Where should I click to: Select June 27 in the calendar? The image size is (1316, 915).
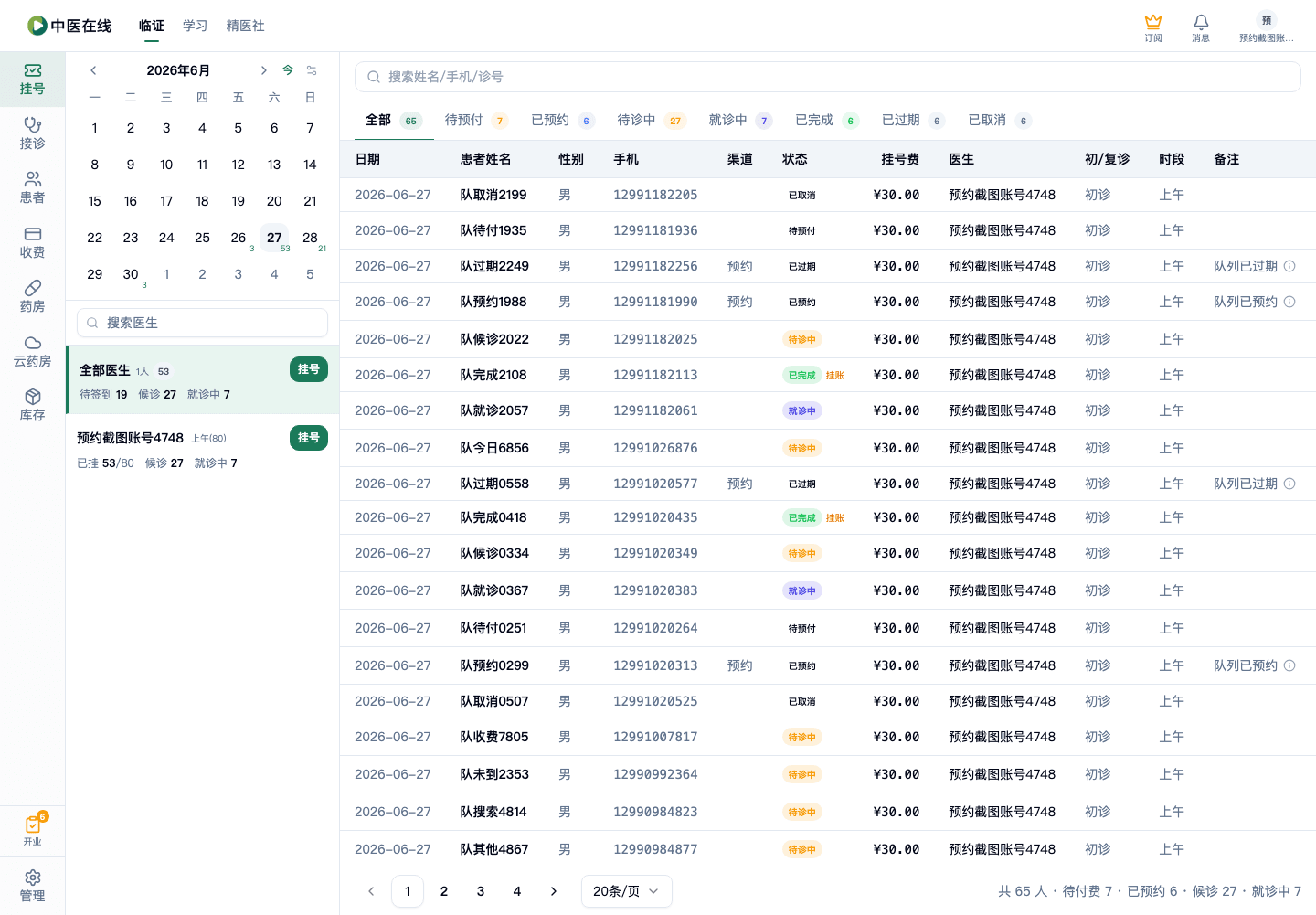pos(274,238)
